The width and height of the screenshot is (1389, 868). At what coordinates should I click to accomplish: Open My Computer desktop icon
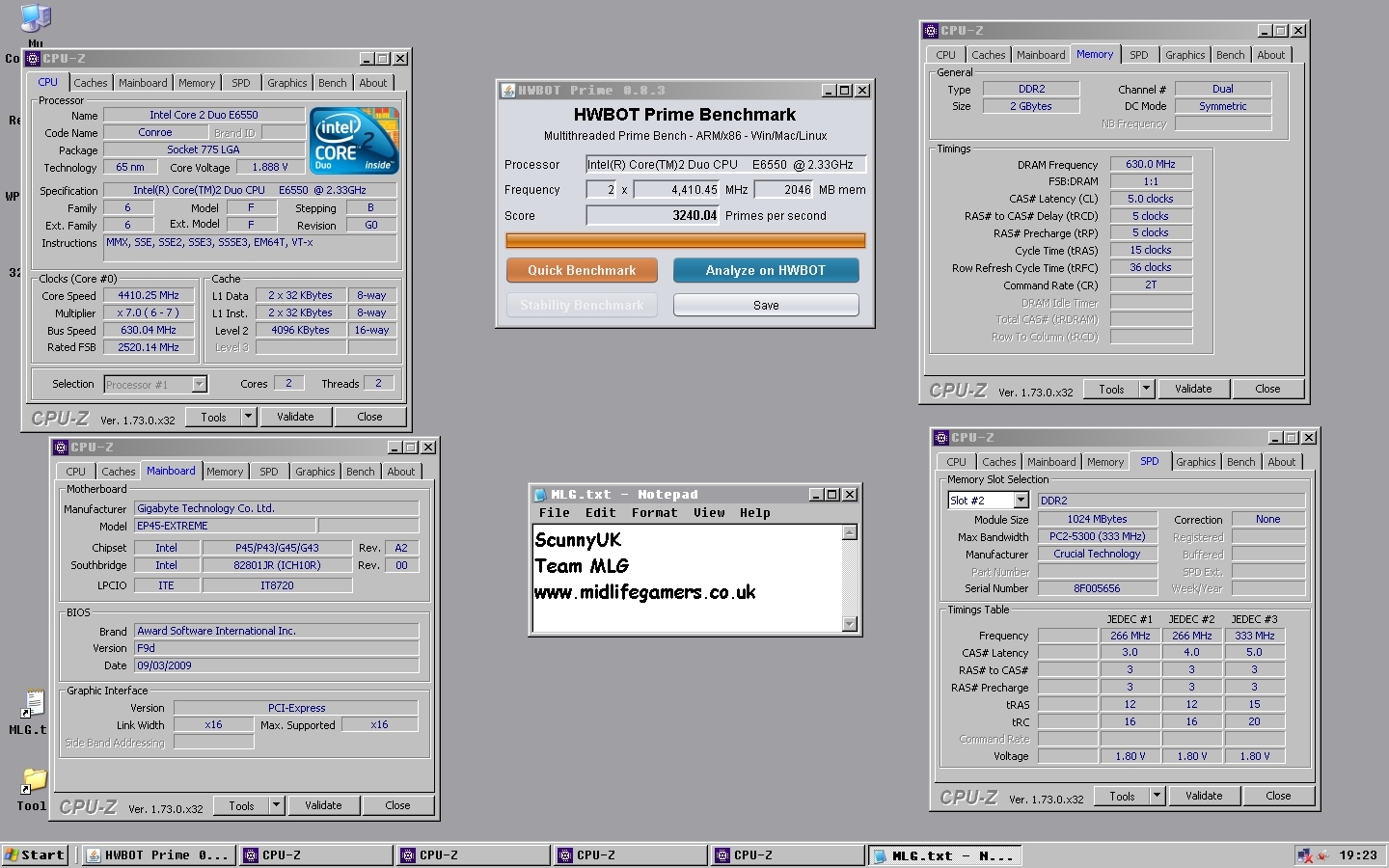[x=35, y=19]
